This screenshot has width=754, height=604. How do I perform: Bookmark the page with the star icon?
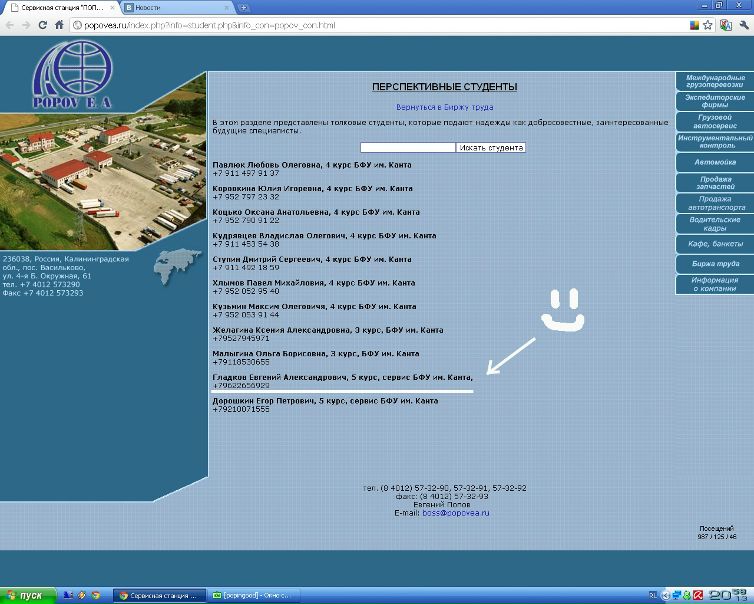point(708,24)
